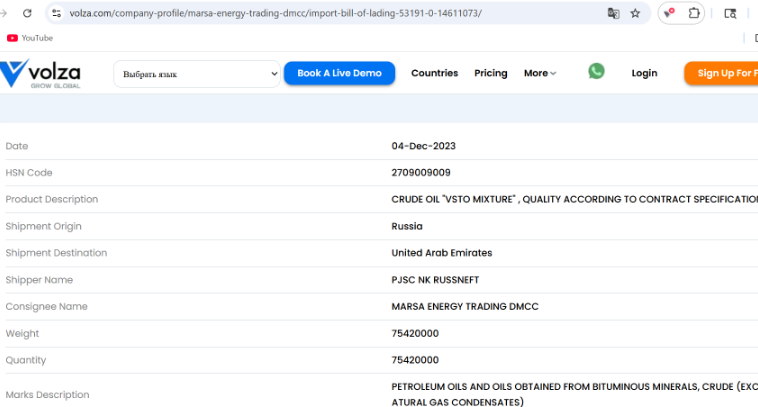The height and width of the screenshot is (407, 758).
Task: Click the Weight value 75420000
Action: point(415,334)
